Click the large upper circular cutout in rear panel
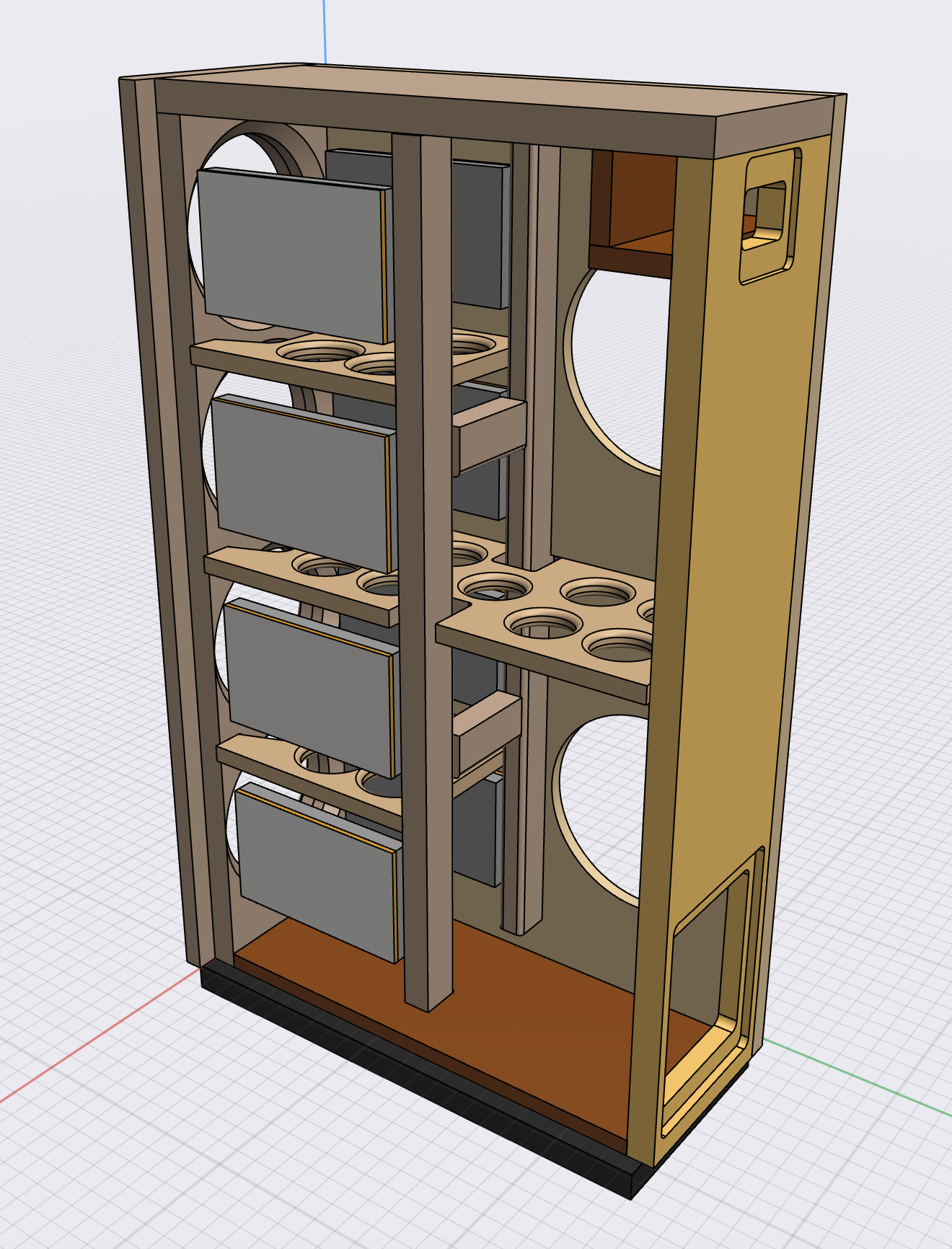Image resolution: width=952 pixels, height=1249 pixels. click(x=619, y=368)
